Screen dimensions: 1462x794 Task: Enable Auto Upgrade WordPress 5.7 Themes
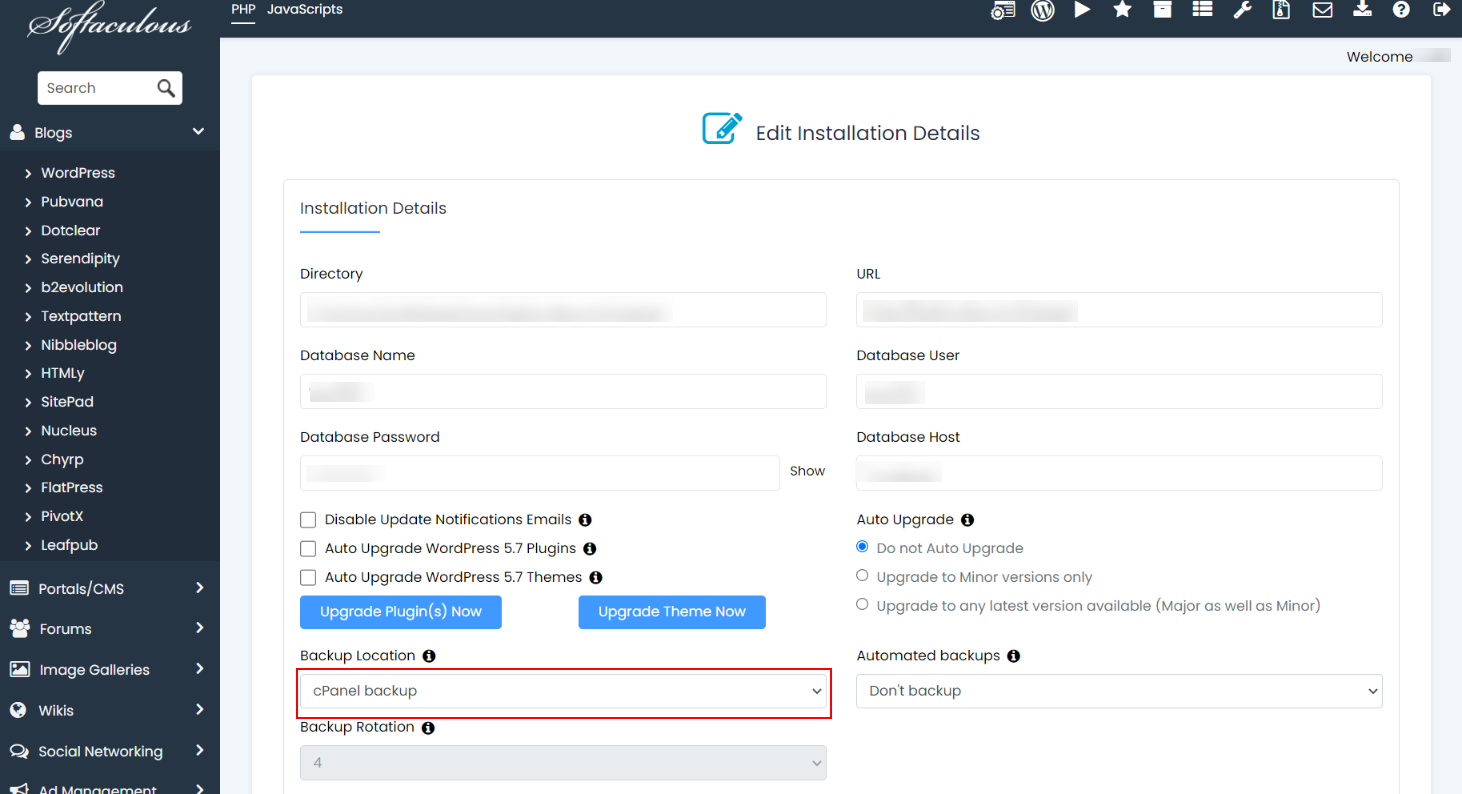(308, 578)
